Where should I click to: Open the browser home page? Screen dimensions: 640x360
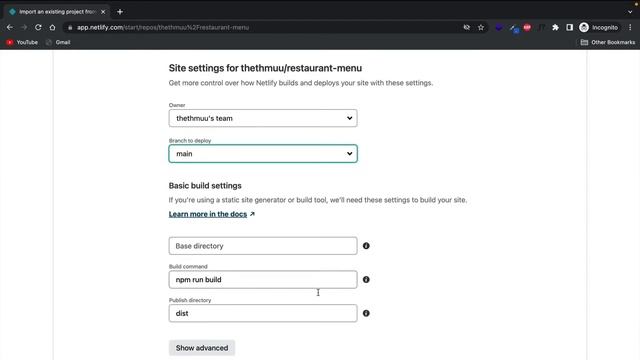tap(52, 27)
